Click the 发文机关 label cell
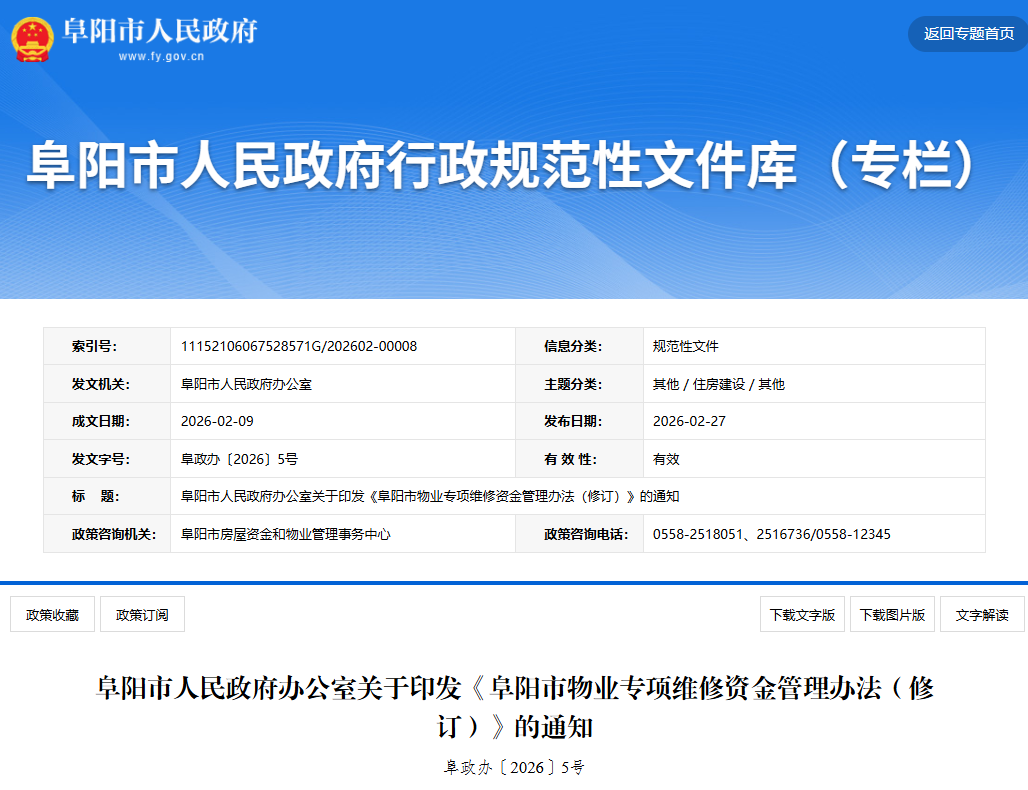 coord(107,384)
